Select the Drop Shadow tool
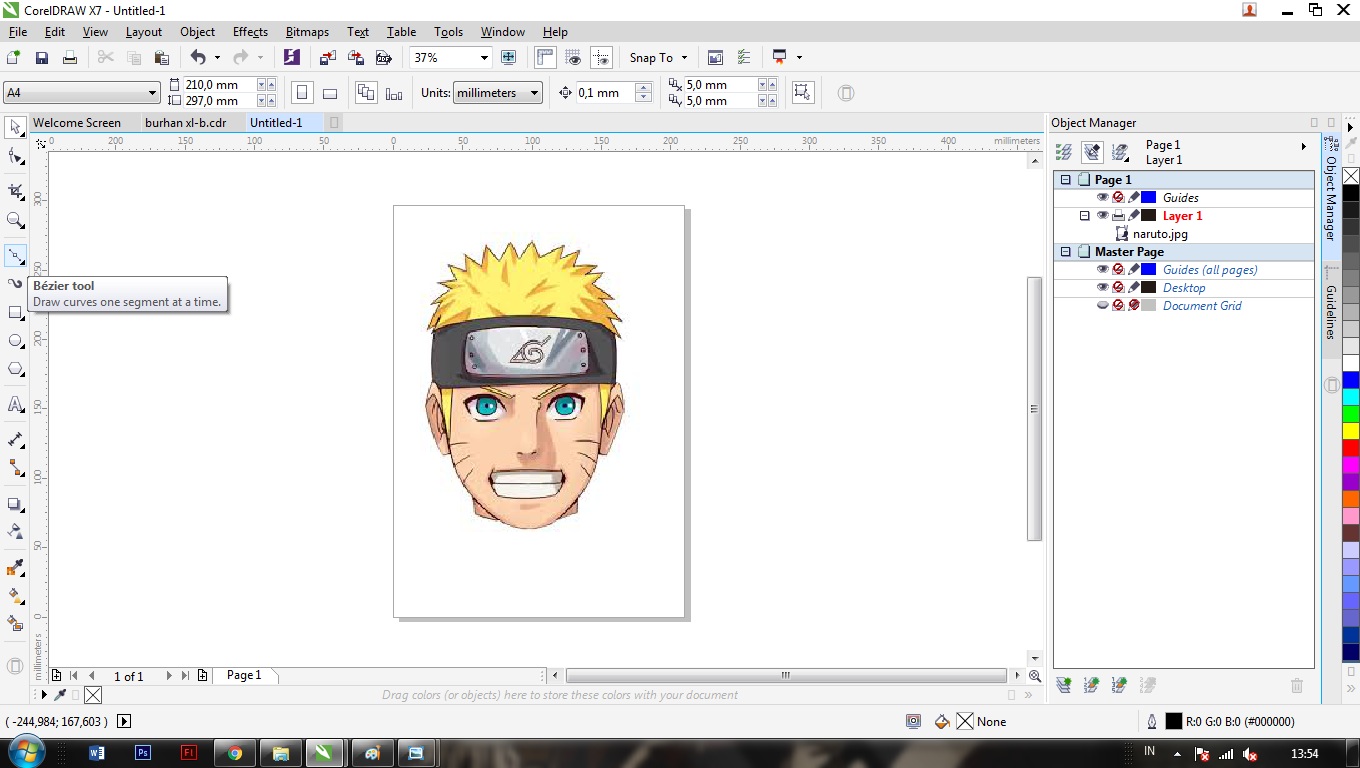The height and width of the screenshot is (768, 1360). pyautogui.click(x=15, y=504)
